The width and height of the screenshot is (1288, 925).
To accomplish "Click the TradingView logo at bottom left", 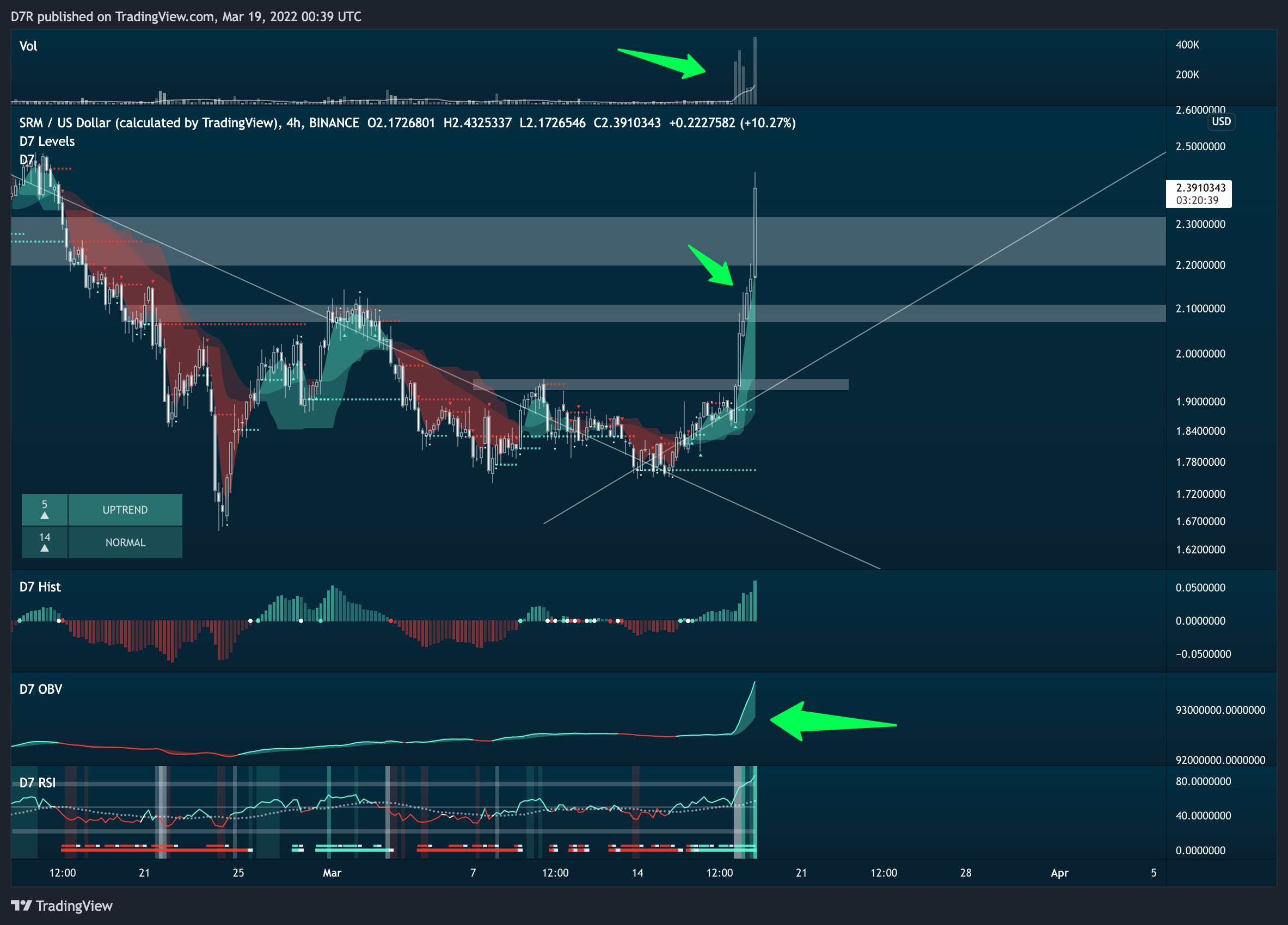I will [x=62, y=906].
